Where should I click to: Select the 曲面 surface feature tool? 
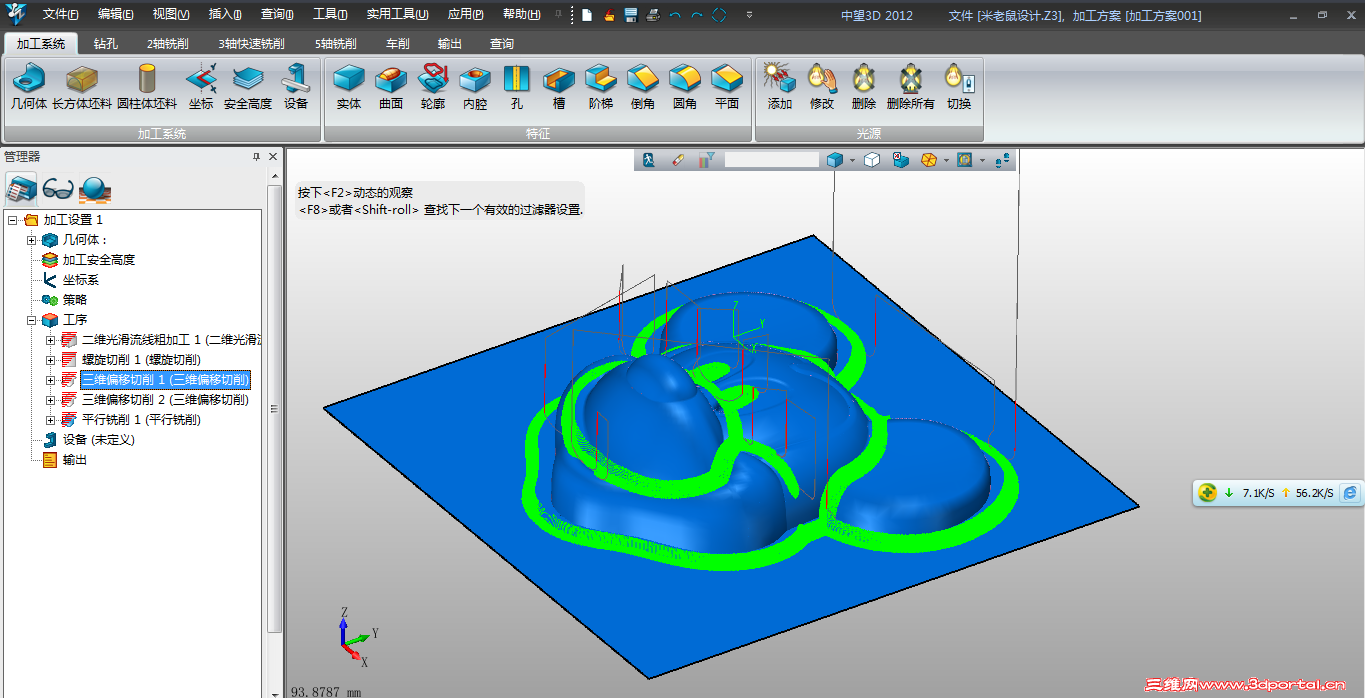click(x=391, y=86)
